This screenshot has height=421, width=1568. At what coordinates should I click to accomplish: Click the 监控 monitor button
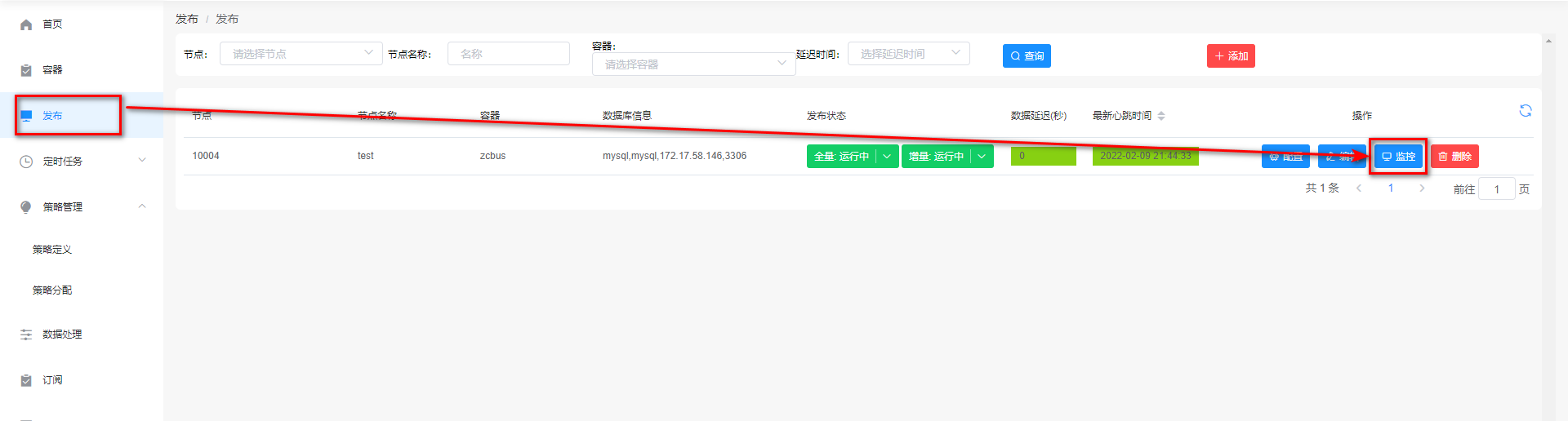pos(1398,157)
